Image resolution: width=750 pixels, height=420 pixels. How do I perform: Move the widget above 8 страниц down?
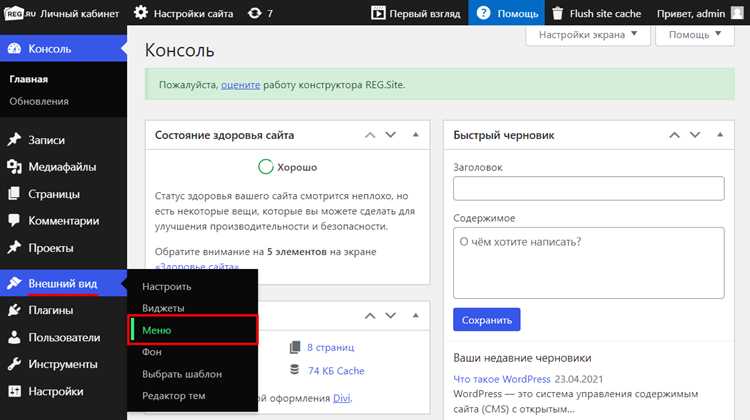(x=390, y=316)
